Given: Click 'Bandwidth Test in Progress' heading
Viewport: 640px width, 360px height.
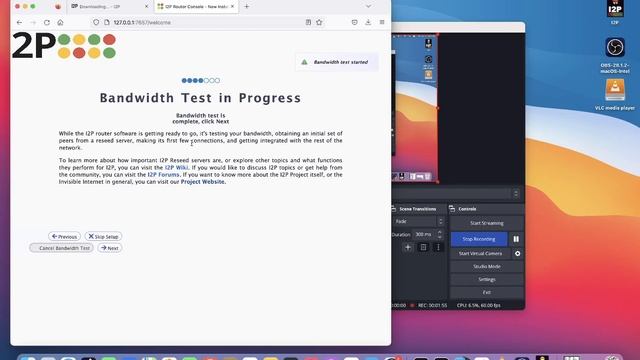Looking at the screenshot, I should (200, 98).
